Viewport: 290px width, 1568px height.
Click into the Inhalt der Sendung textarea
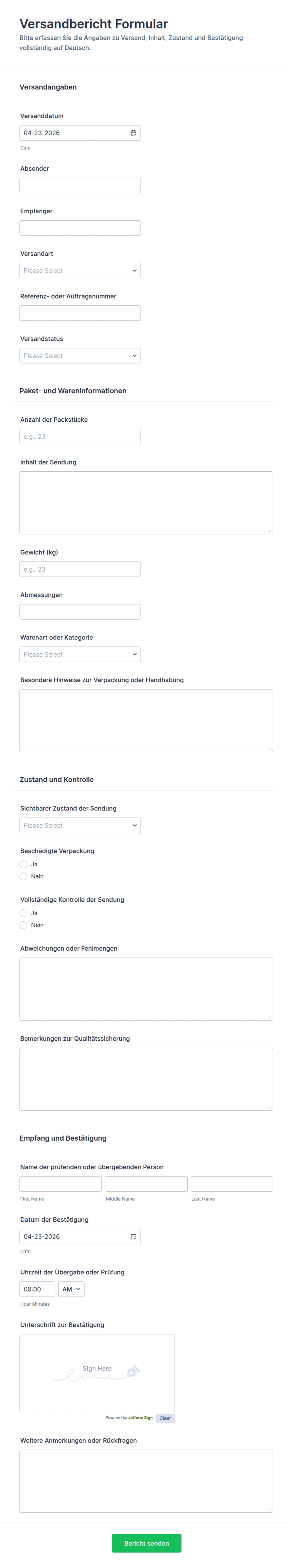[x=146, y=503]
